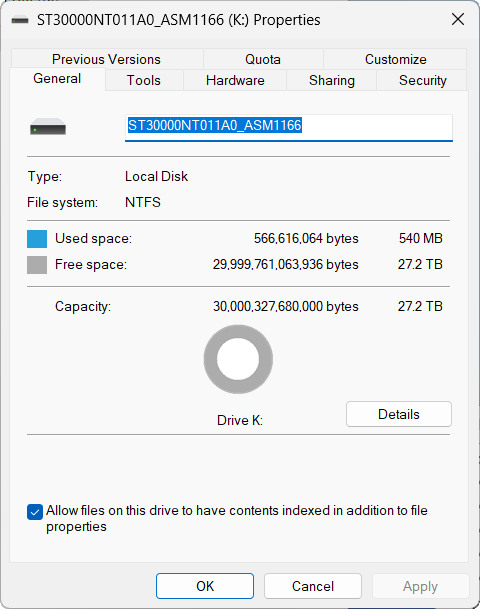Click the disk usage donut chart
480x609 pixels.
[238, 359]
